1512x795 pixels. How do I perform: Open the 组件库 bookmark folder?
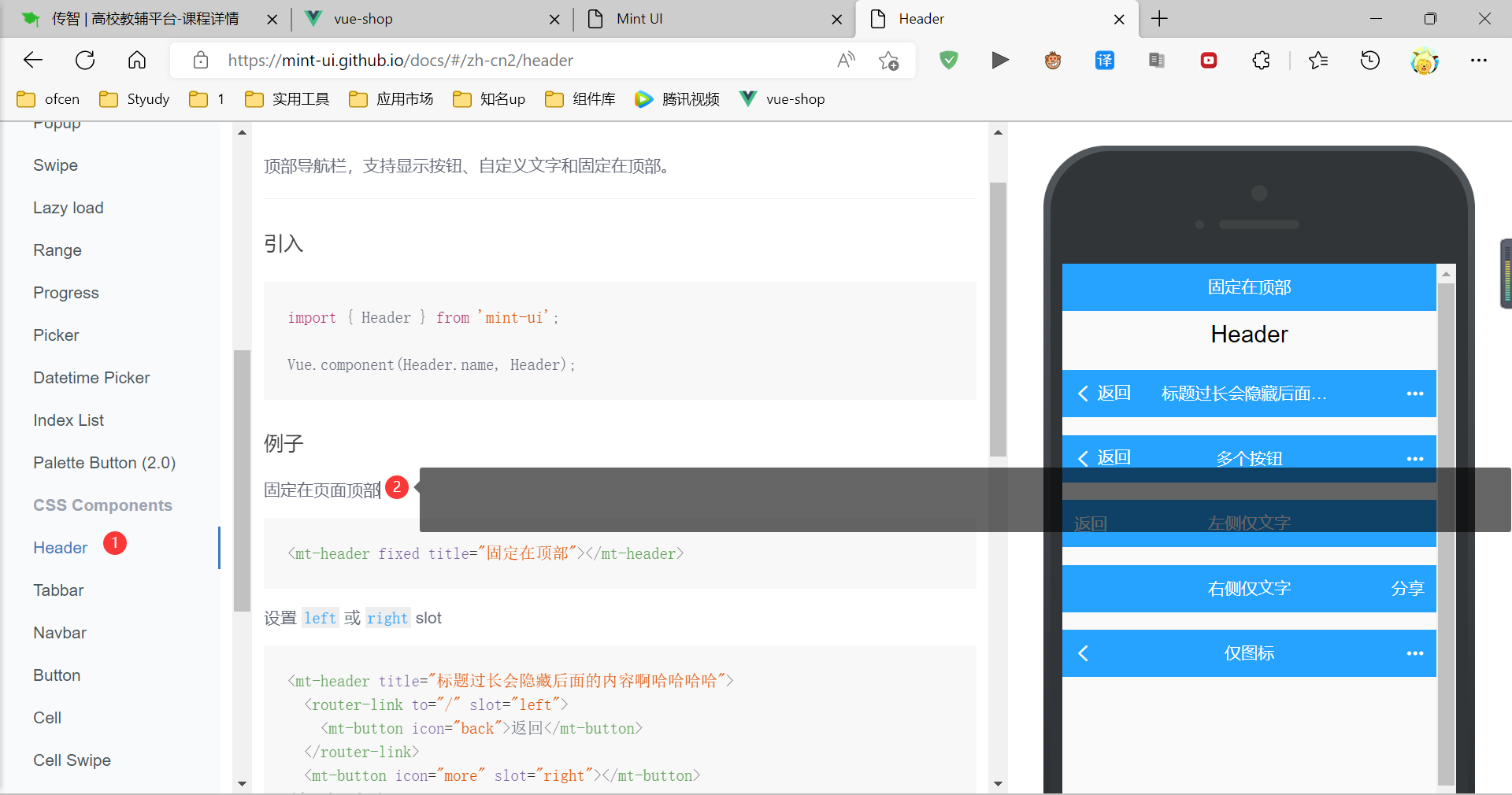[x=580, y=99]
